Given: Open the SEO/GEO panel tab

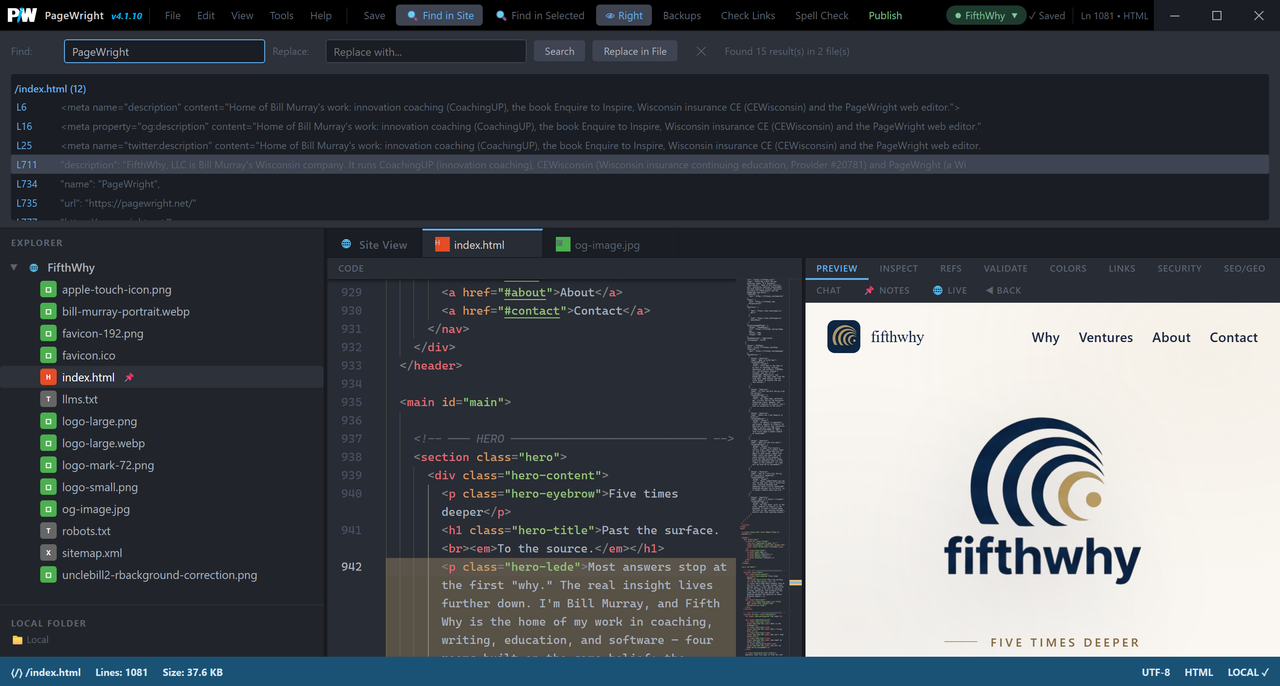Looking at the screenshot, I should 1244,268.
